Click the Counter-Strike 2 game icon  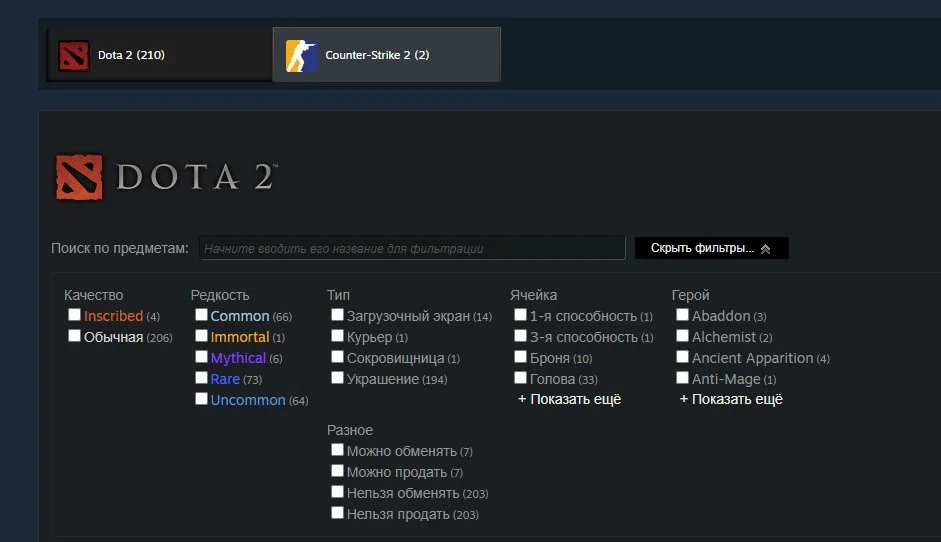point(301,56)
